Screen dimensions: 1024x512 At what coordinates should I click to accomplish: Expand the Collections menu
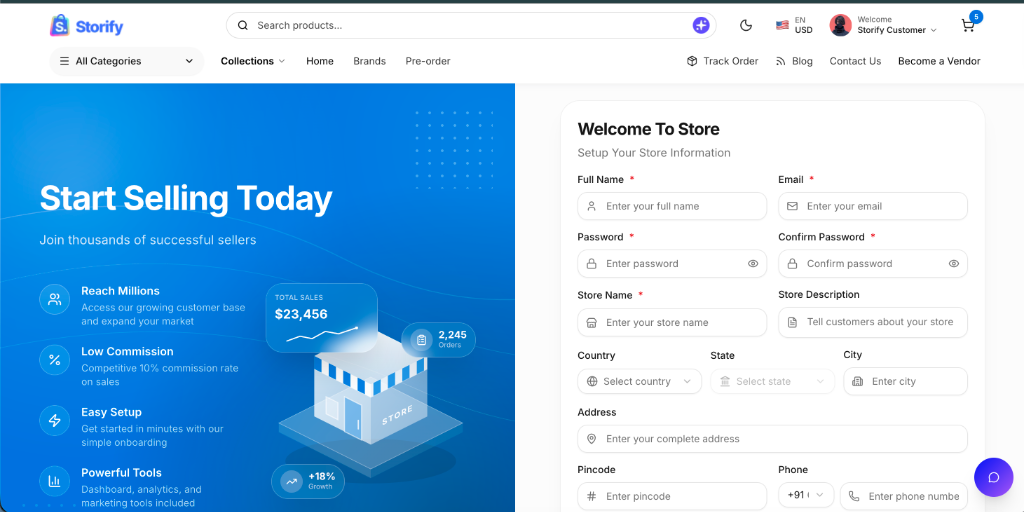pos(253,61)
